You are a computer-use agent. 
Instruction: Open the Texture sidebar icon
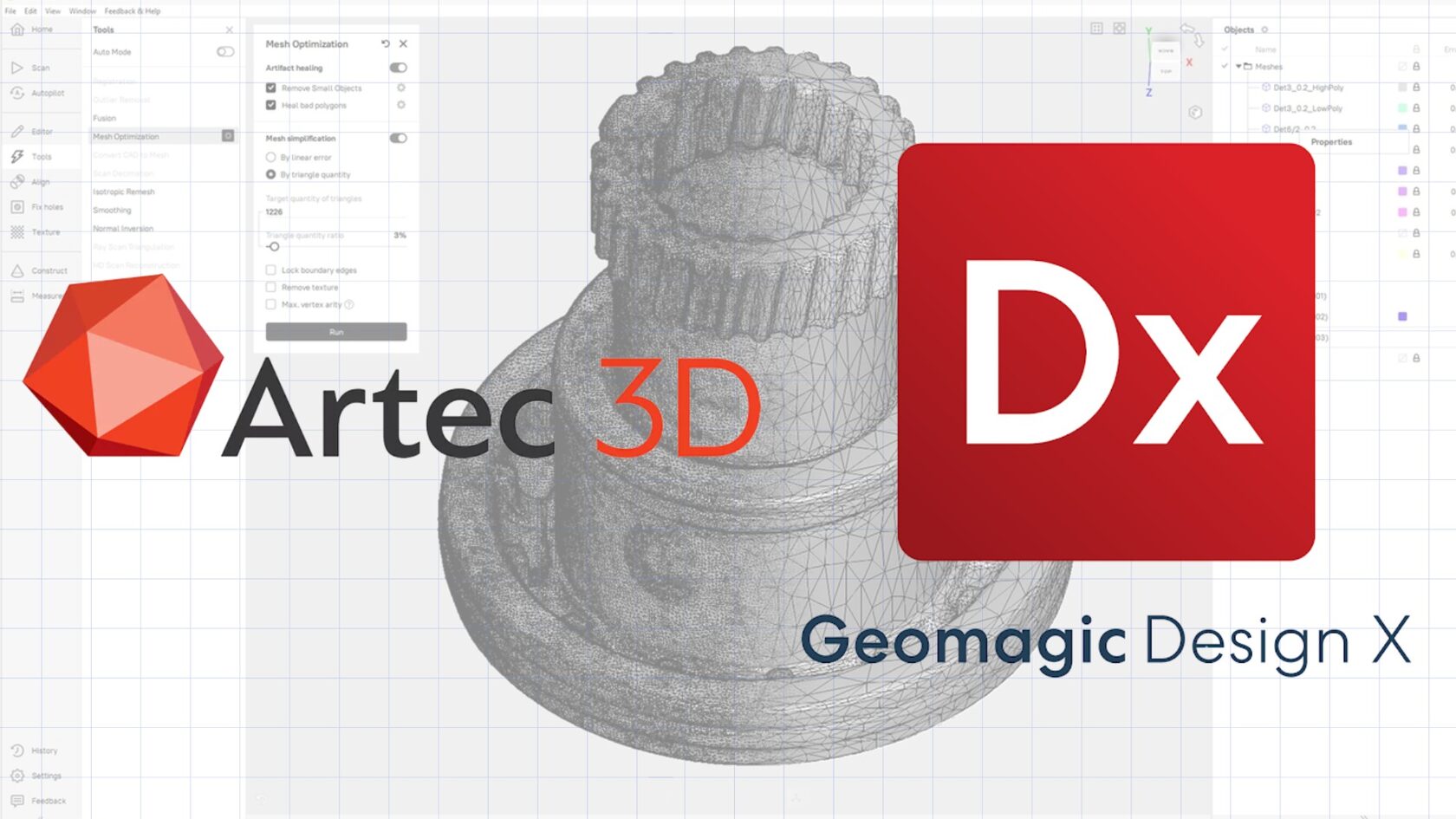click(x=17, y=232)
